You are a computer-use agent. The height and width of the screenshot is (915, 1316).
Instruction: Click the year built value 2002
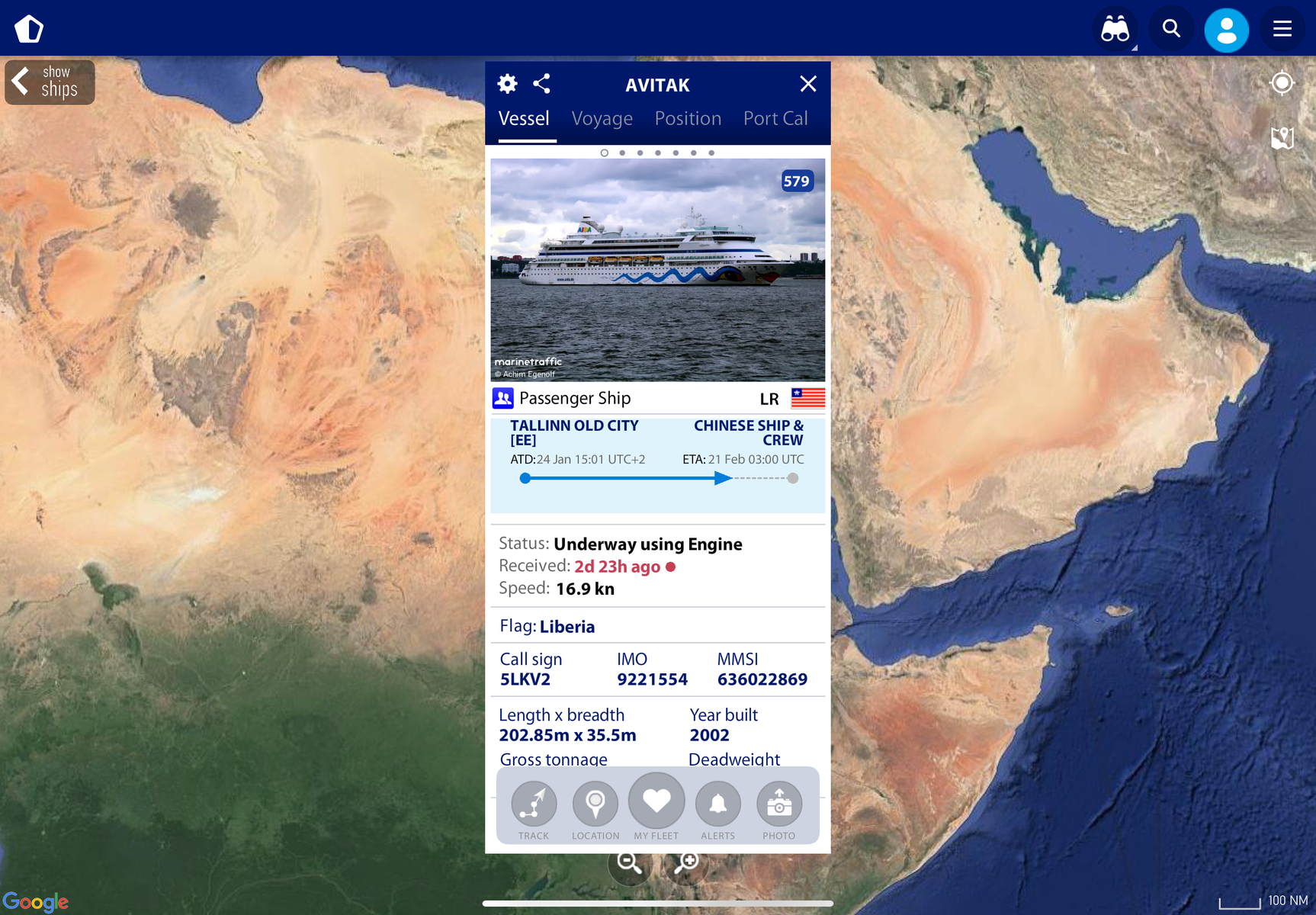click(710, 735)
